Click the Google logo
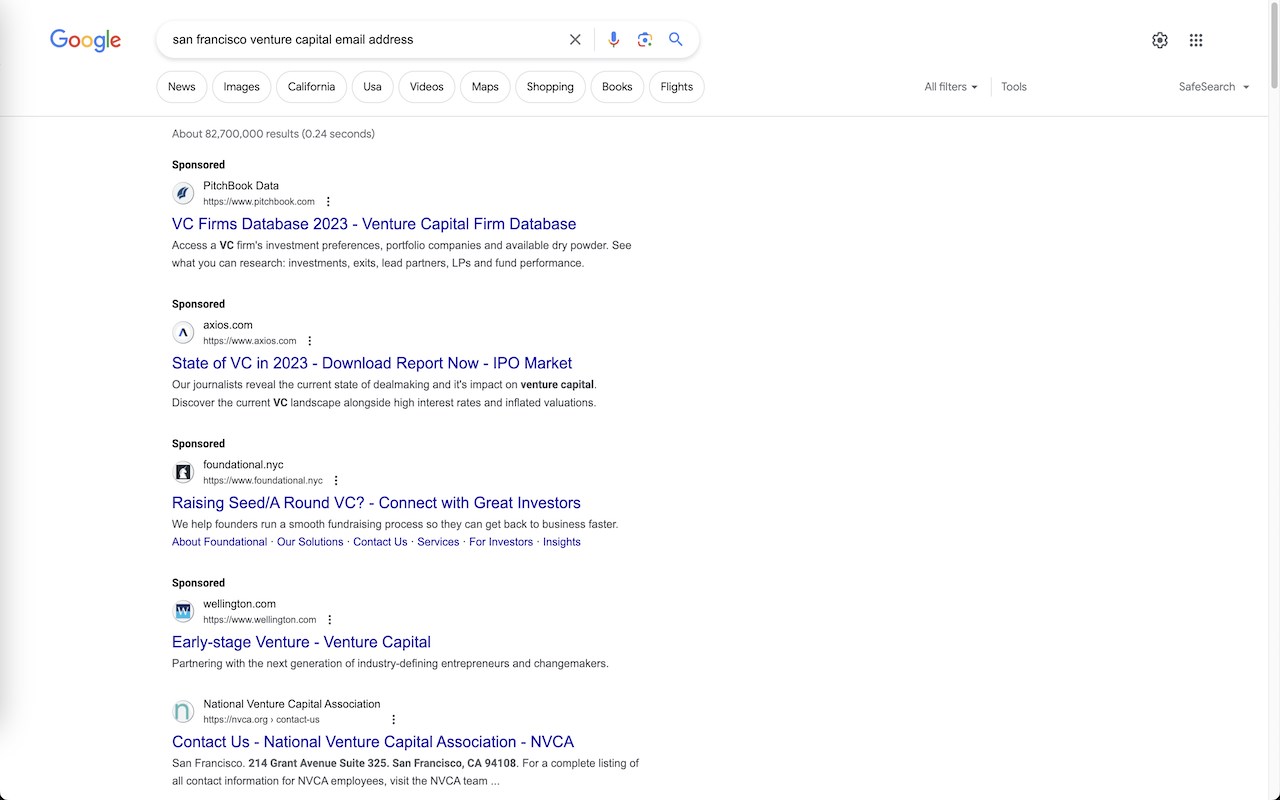This screenshot has width=1280, height=800. 86,40
